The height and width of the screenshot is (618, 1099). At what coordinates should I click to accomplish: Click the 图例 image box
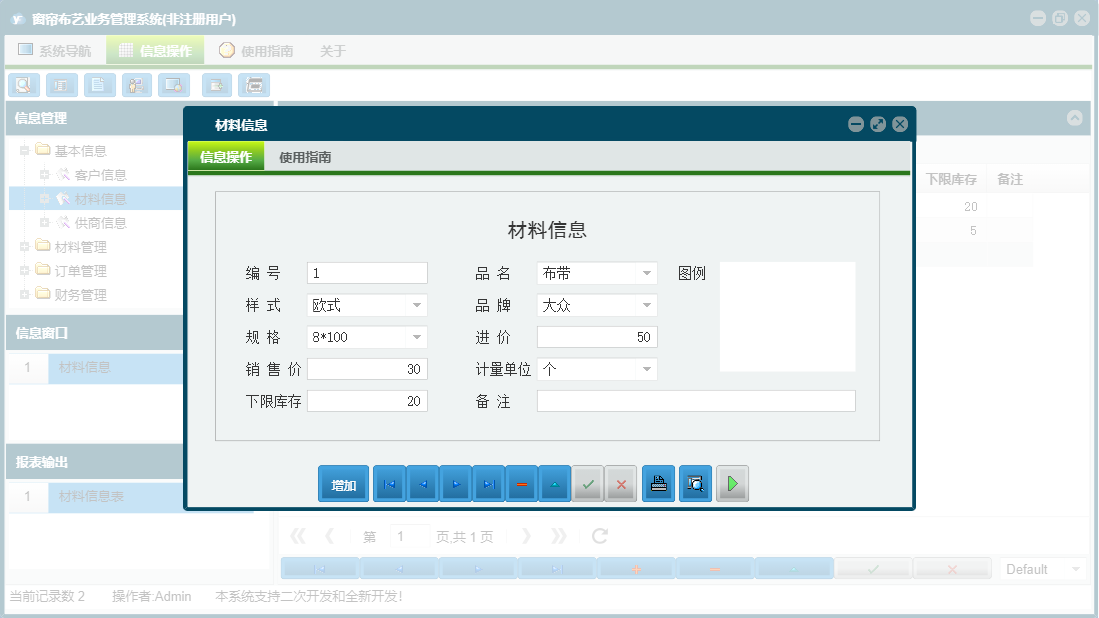tap(788, 317)
